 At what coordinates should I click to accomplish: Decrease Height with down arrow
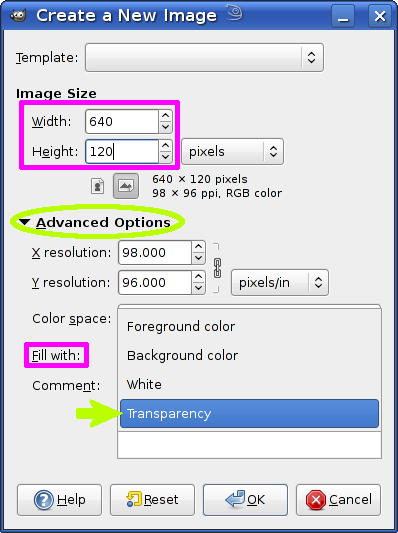point(166,157)
